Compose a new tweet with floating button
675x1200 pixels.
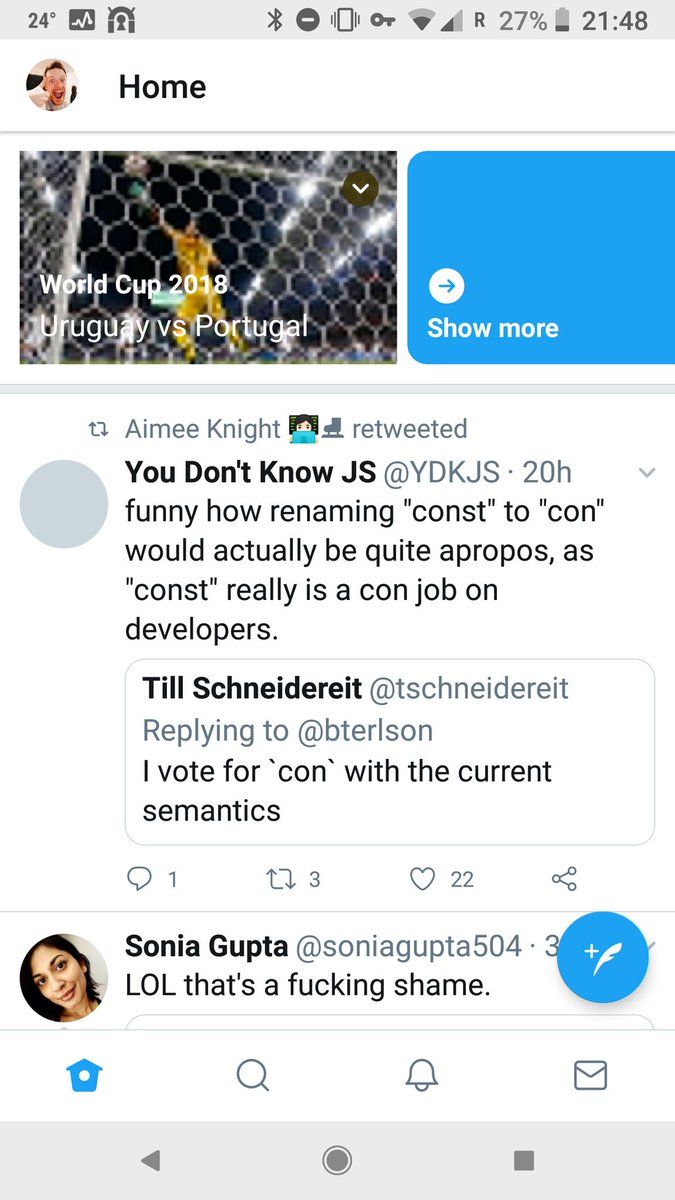602,957
